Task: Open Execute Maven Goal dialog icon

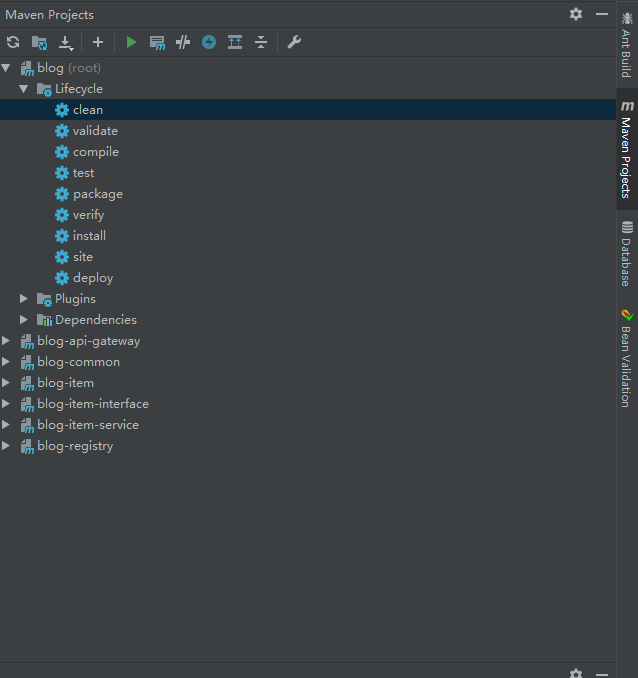Action: tap(157, 42)
